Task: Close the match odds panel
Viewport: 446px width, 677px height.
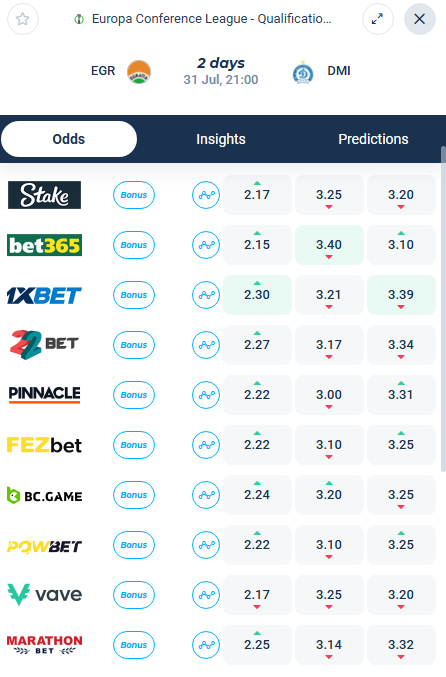Action: [x=419, y=19]
